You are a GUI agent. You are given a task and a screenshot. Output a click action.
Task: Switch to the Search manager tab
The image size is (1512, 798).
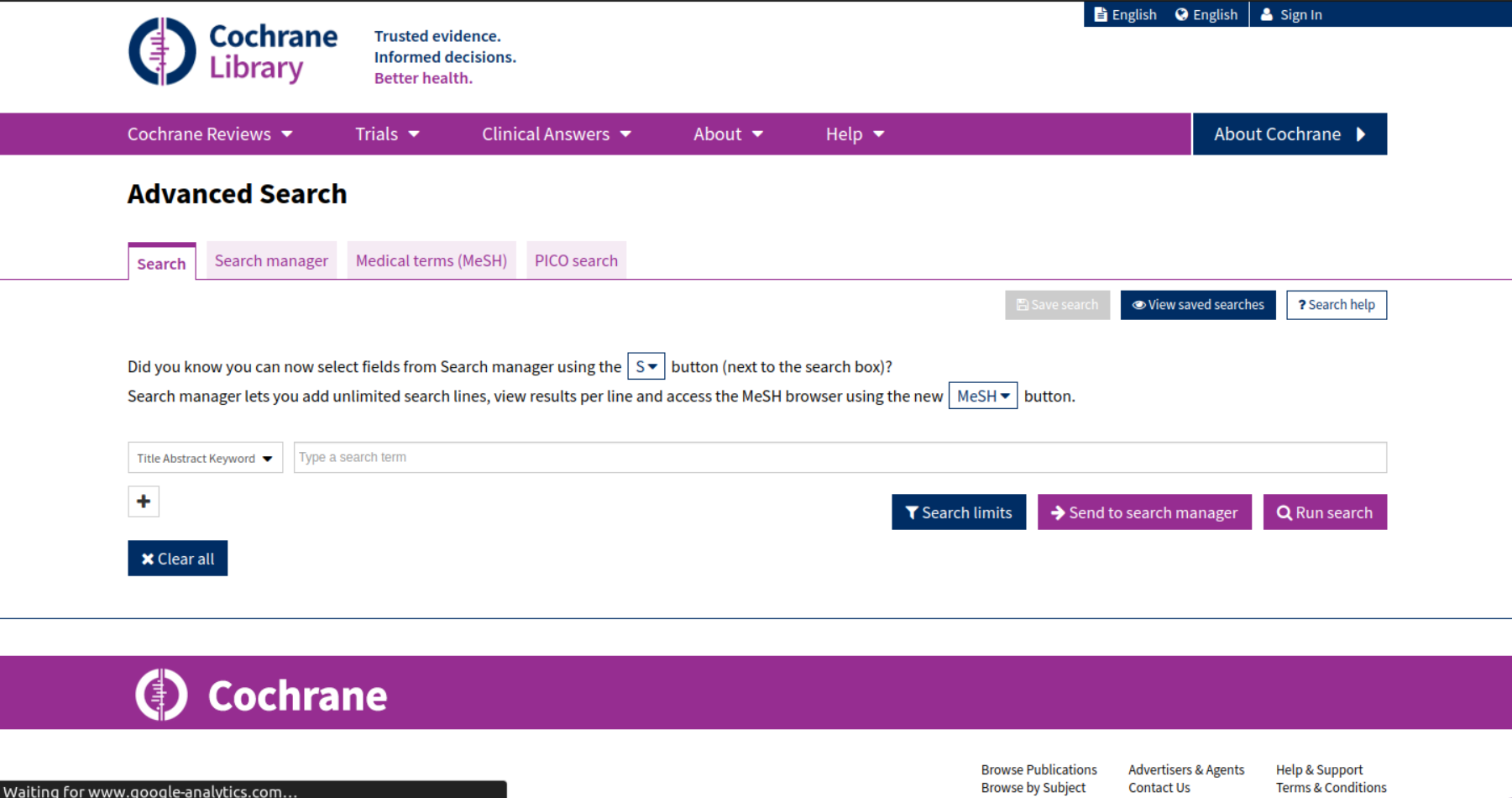pyautogui.click(x=271, y=260)
